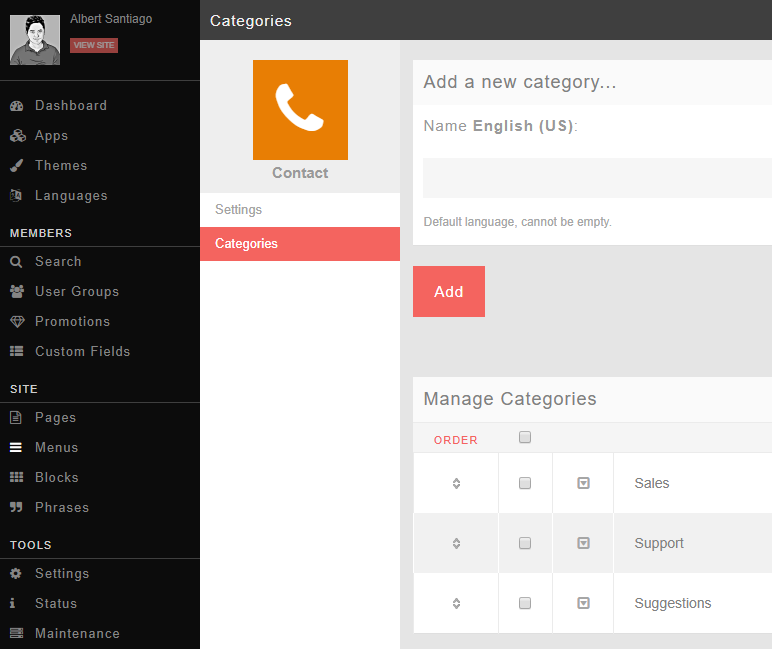Viewport: 772px width, 649px height.
Task: Focus the category Name input field
Action: click(x=597, y=178)
